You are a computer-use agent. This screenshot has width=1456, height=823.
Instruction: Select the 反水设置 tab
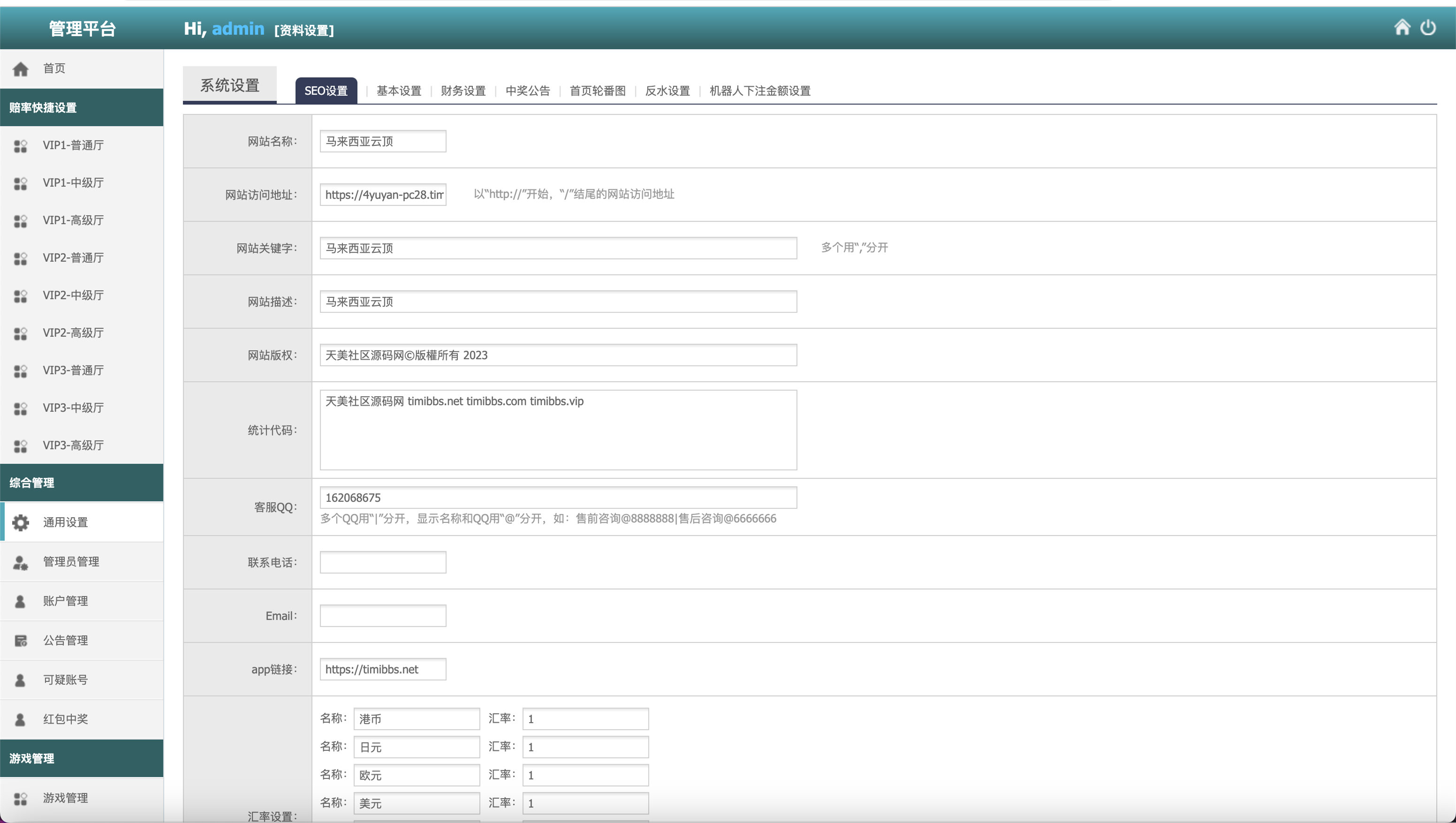(667, 91)
